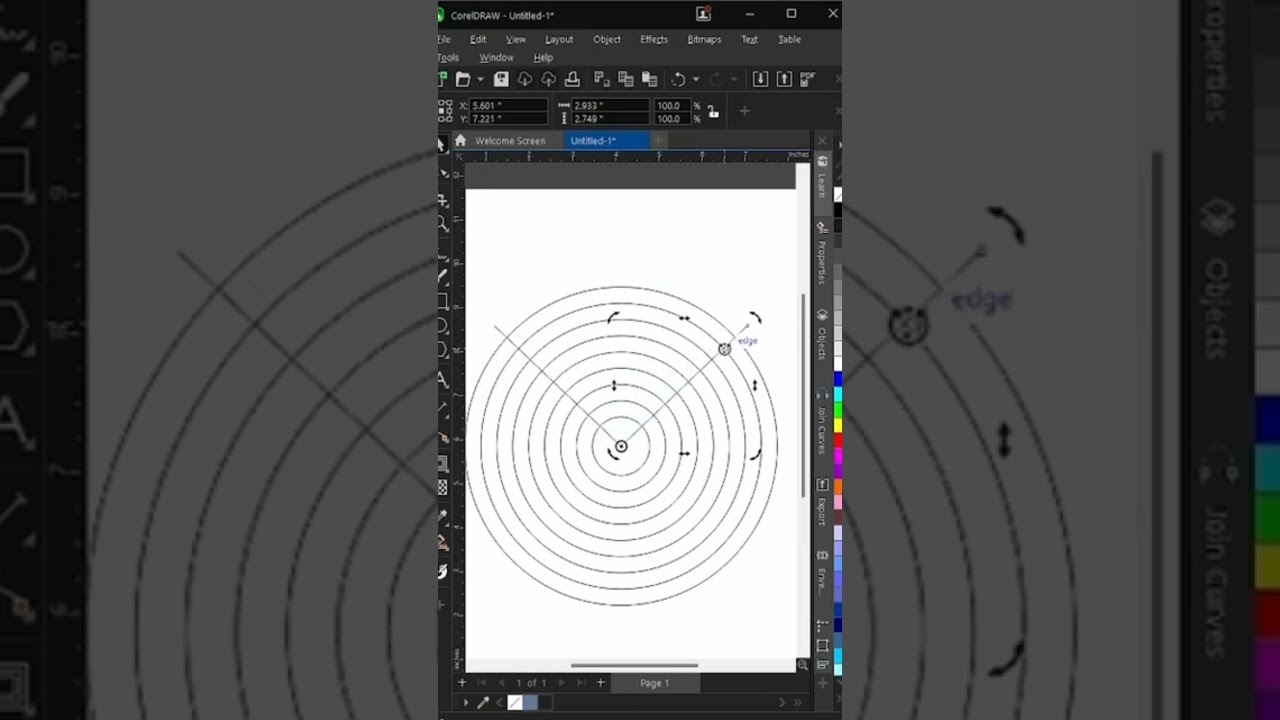Image resolution: width=1280 pixels, height=720 pixels.
Task: Select the Eyedropper tool
Action: (443, 517)
